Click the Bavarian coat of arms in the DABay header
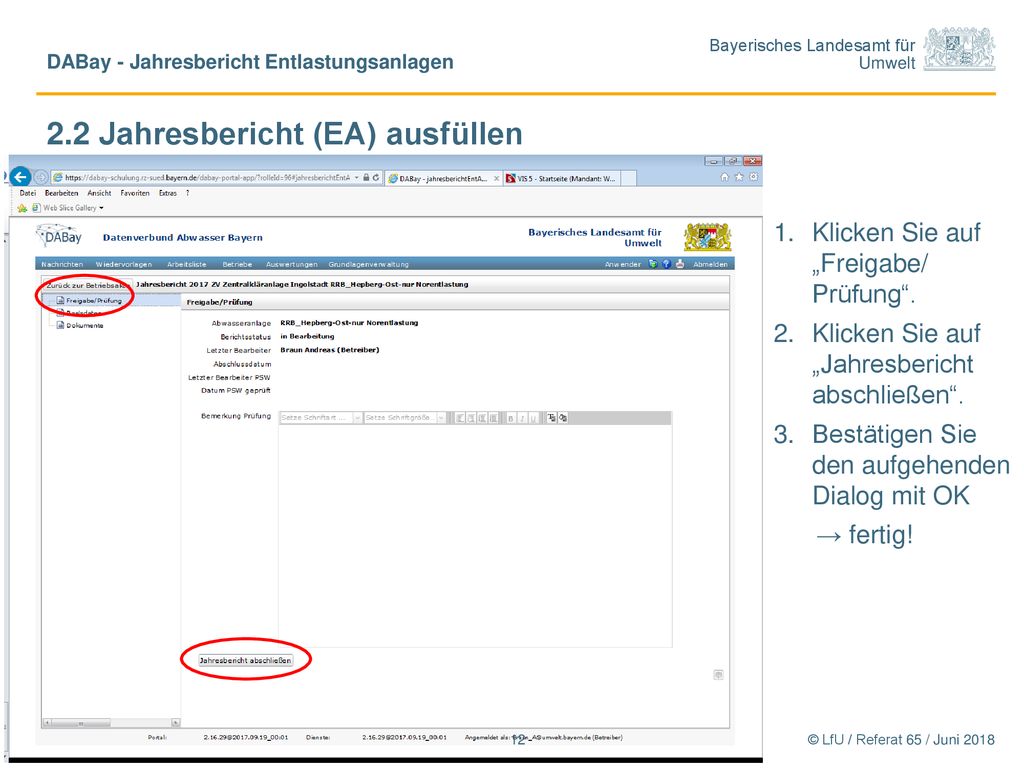The width and height of the screenshot is (1024, 768). (x=707, y=236)
